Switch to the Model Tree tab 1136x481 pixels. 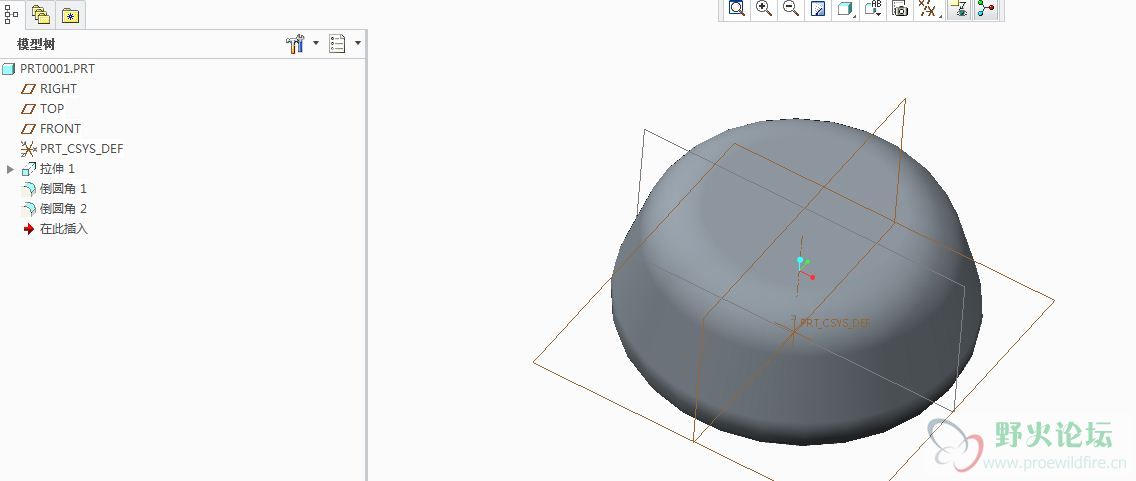[x=11, y=14]
